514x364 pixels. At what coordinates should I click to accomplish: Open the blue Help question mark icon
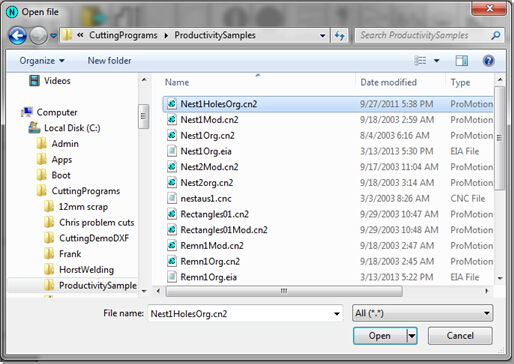pyautogui.click(x=488, y=61)
